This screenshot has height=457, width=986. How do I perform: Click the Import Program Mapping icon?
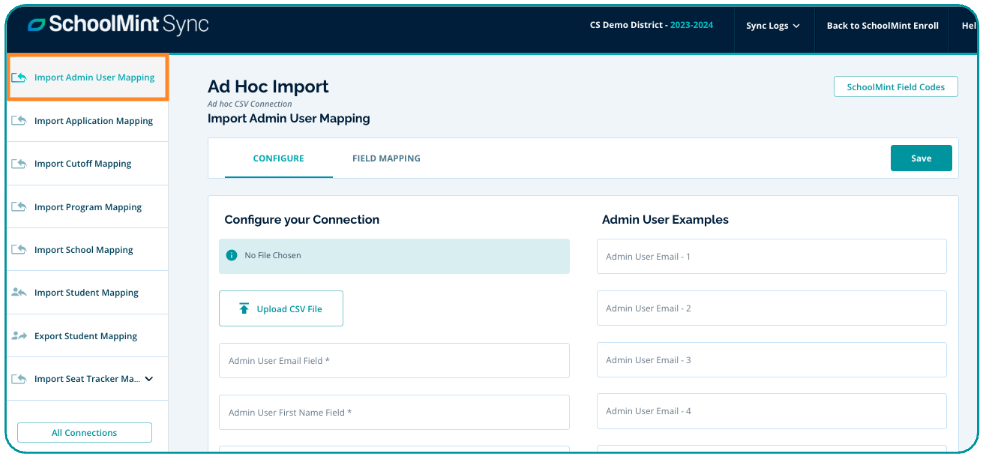pos(19,207)
